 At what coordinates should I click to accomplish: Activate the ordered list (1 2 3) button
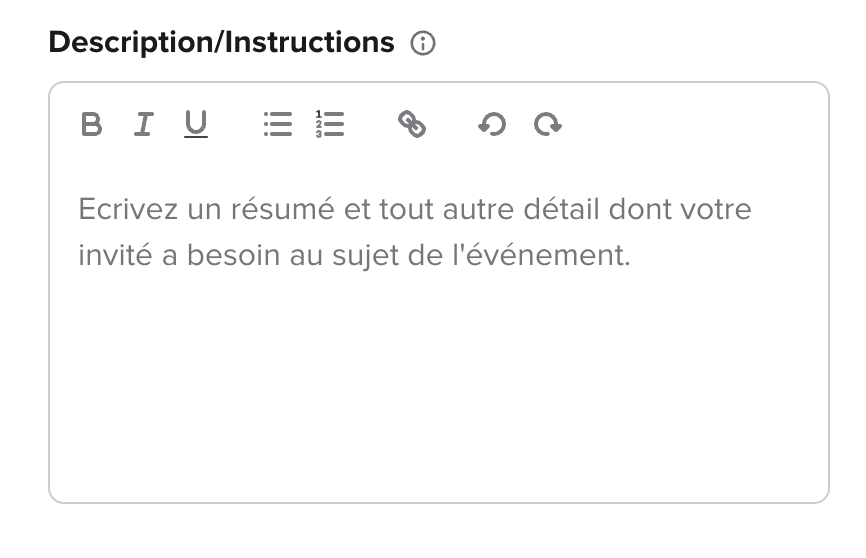(x=330, y=124)
